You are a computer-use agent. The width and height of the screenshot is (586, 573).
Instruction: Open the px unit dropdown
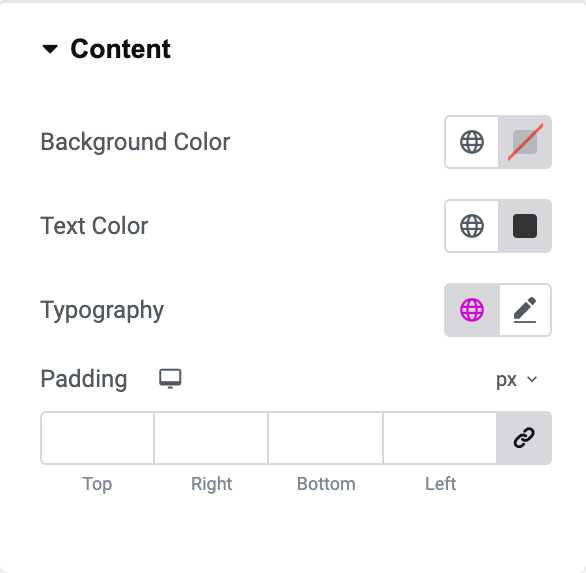[x=517, y=379]
